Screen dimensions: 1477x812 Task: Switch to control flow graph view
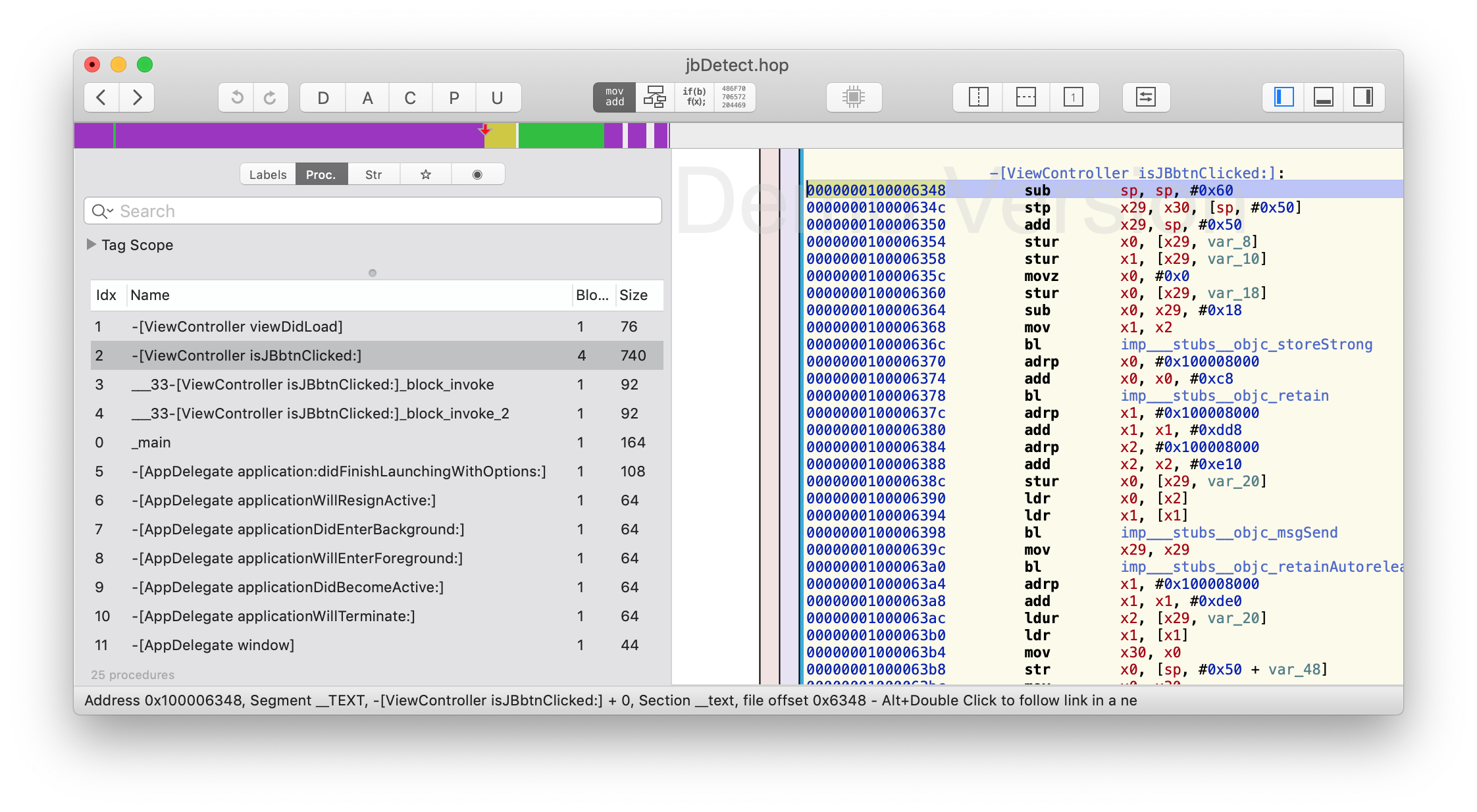click(655, 97)
